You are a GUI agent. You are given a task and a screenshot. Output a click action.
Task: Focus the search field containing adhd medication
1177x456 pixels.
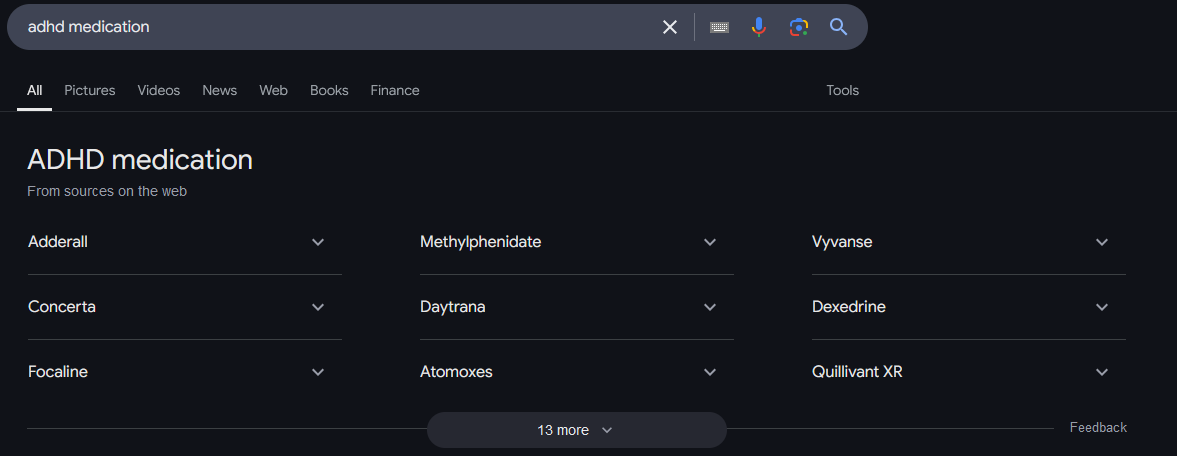330,27
